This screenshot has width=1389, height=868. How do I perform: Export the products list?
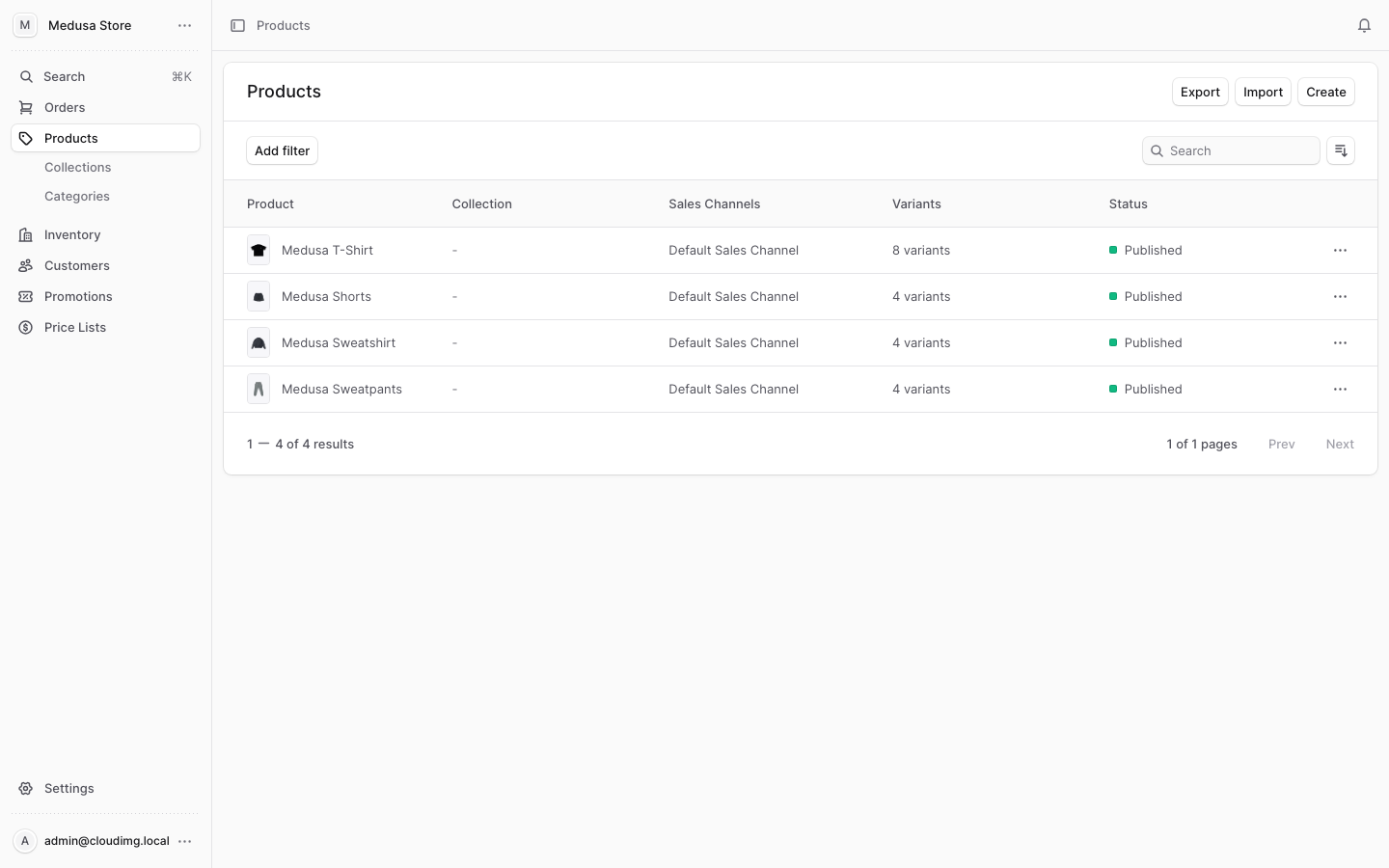click(x=1200, y=92)
